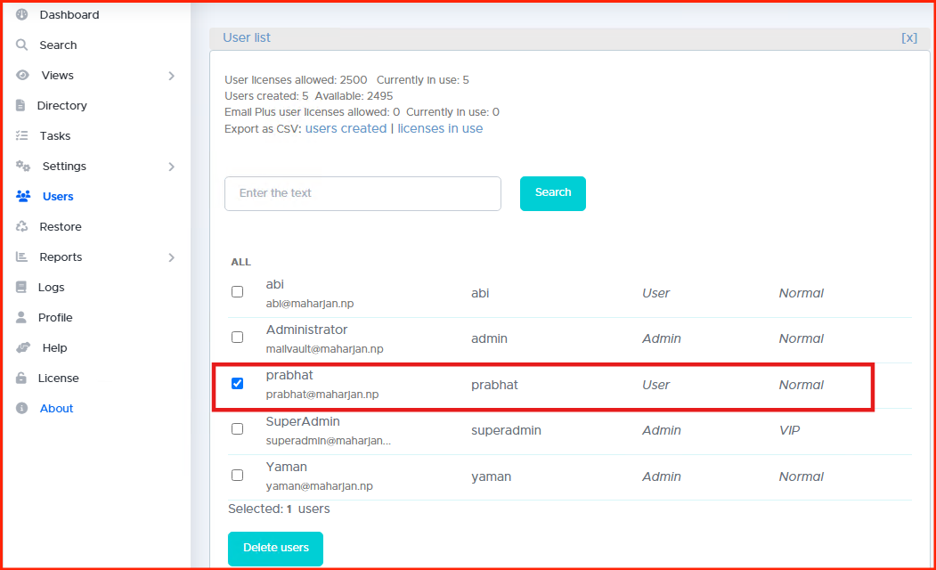Image resolution: width=936 pixels, height=570 pixels.
Task: Open the Profile menu entry
Action: pos(55,318)
